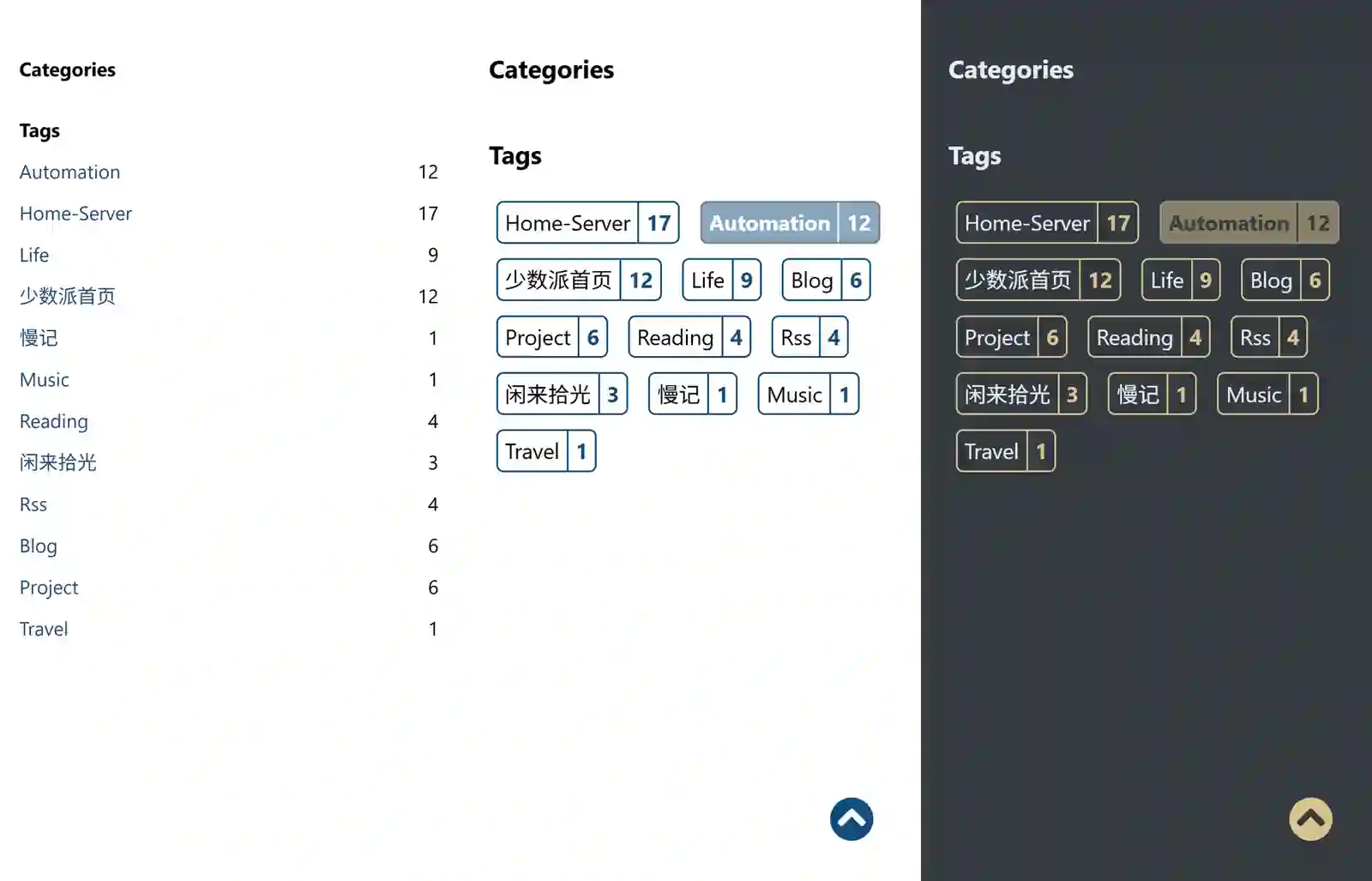Click the blue scroll-to-top arrow icon
Viewport: 1372px width, 881px height.
[x=851, y=819]
